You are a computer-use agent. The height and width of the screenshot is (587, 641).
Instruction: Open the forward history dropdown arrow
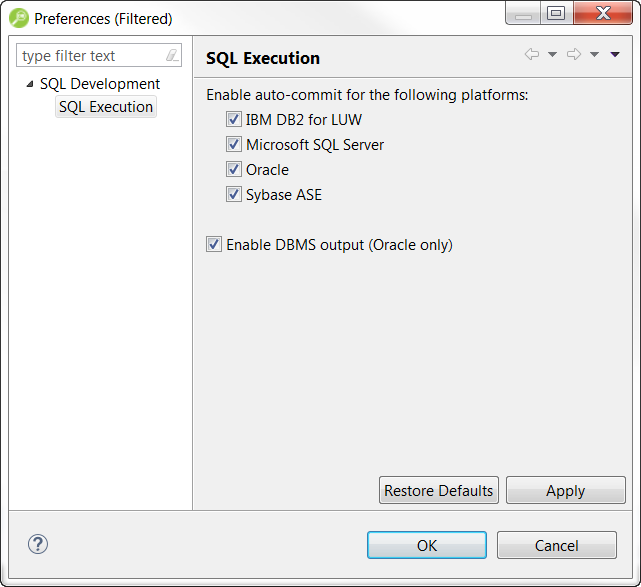point(594,55)
